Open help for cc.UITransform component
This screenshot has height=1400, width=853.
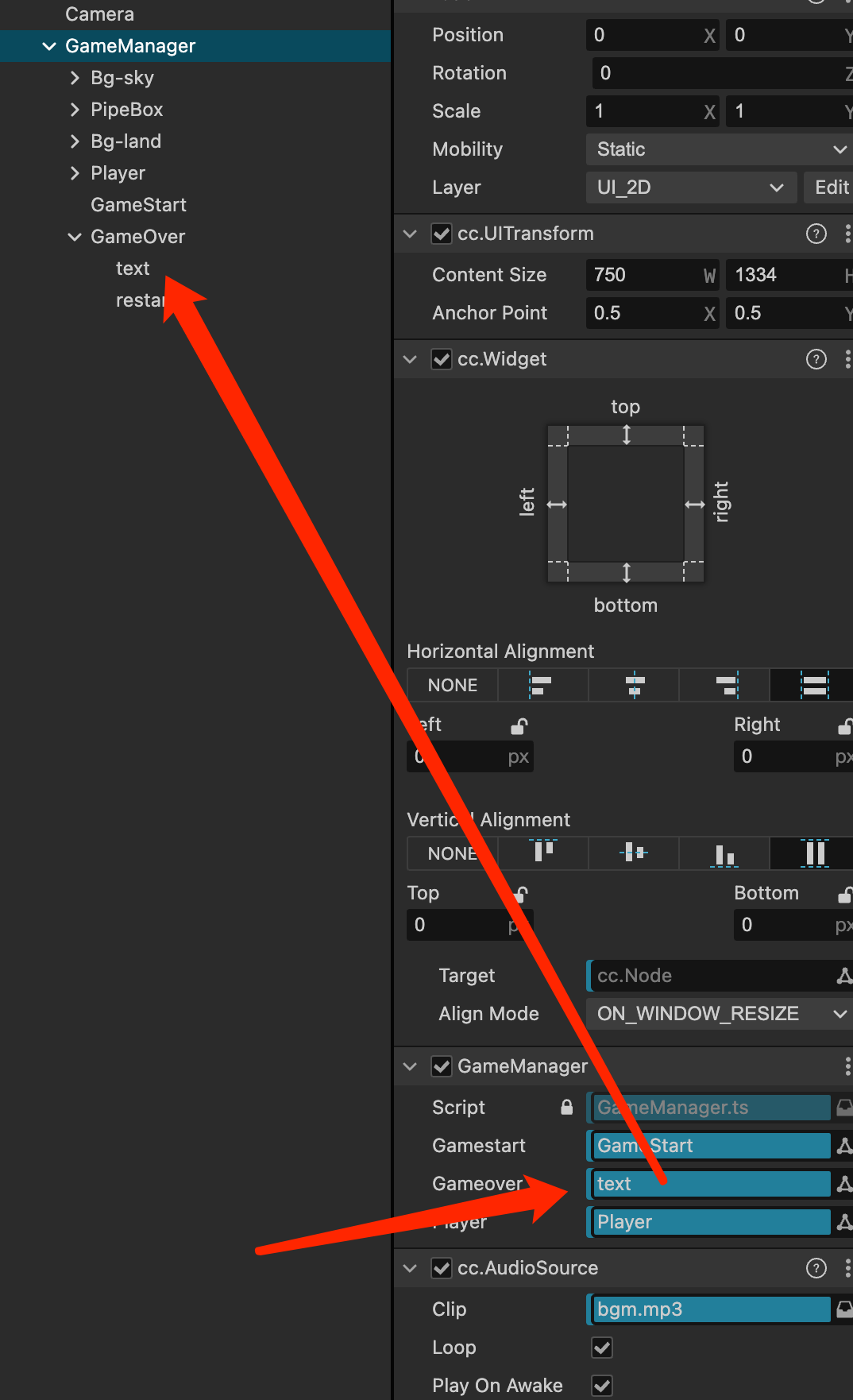pos(816,234)
